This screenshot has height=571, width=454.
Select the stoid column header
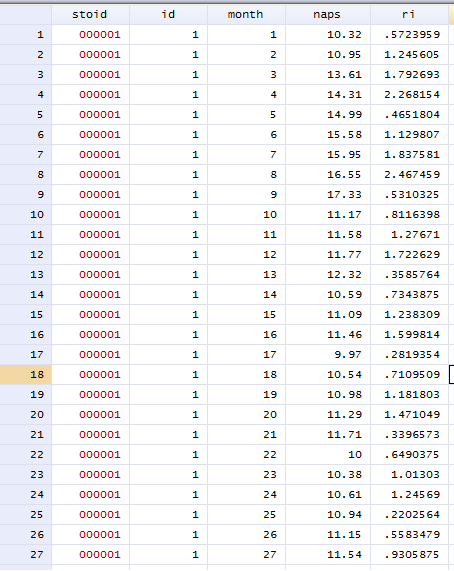[x=90, y=15]
